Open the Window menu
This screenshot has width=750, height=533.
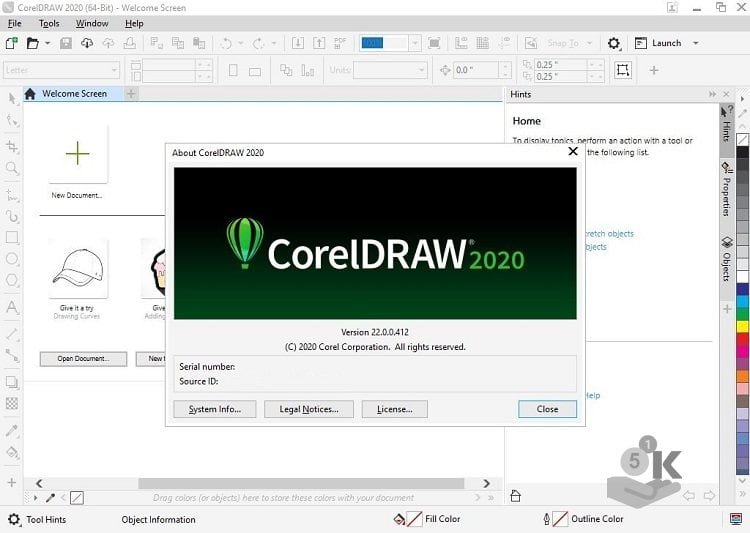[92, 23]
